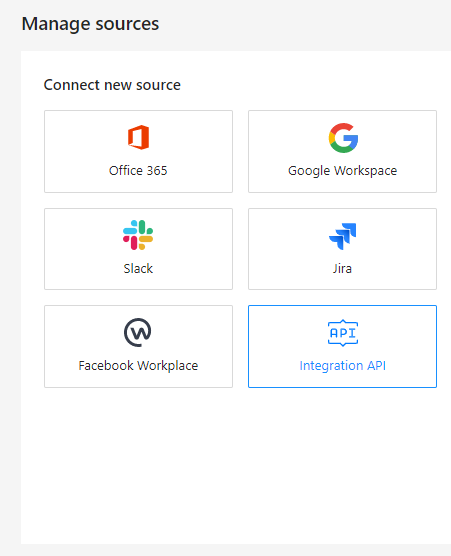Select the Facebook Workplace text label
451x556 pixels.
point(138,366)
